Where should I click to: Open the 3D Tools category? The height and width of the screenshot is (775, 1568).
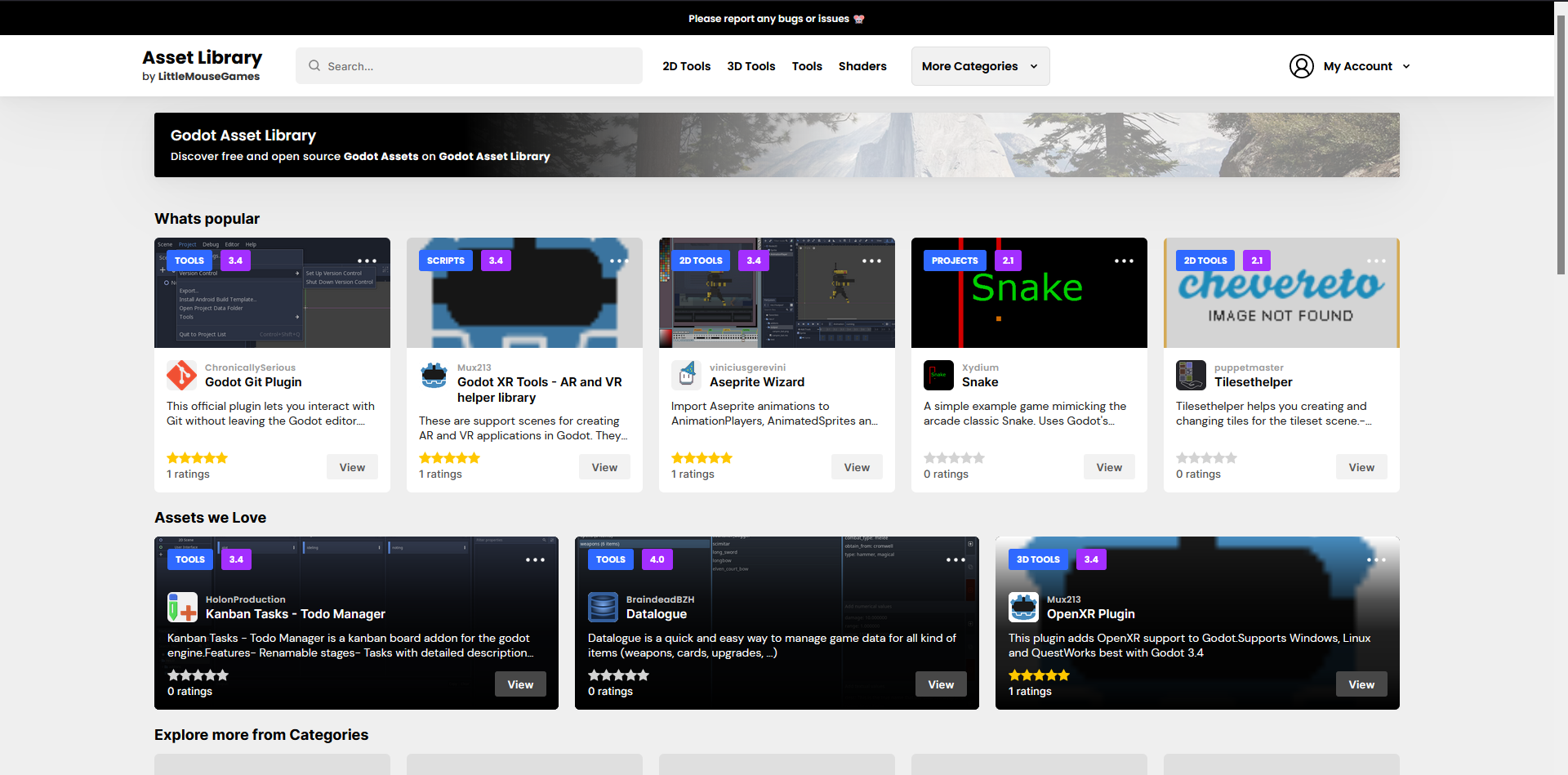(751, 66)
